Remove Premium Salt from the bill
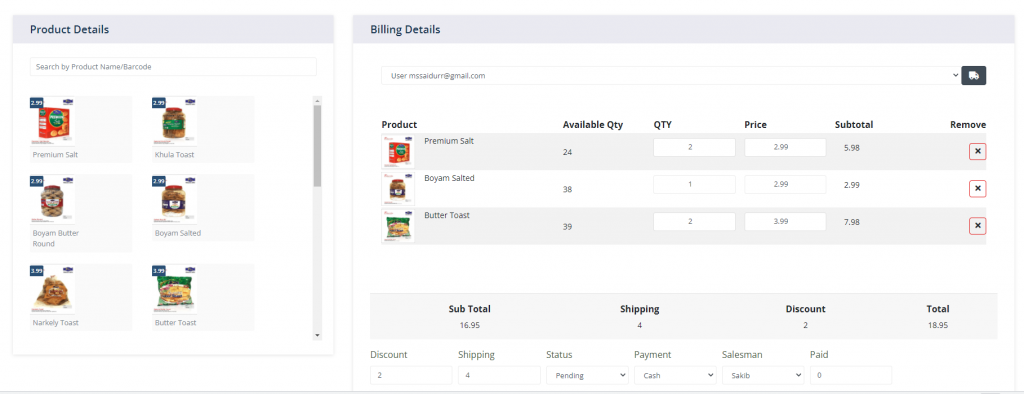This screenshot has height=394, width=1024. pos(978,152)
